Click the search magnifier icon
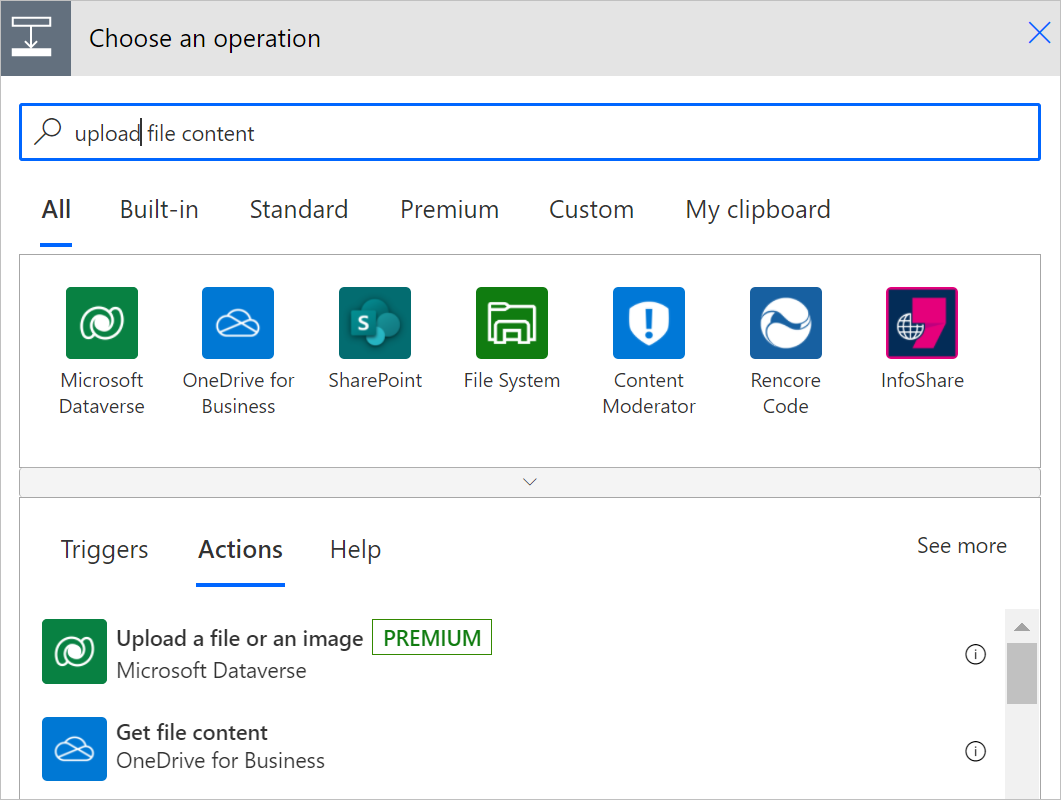This screenshot has height=800, width=1061. pos(48,131)
